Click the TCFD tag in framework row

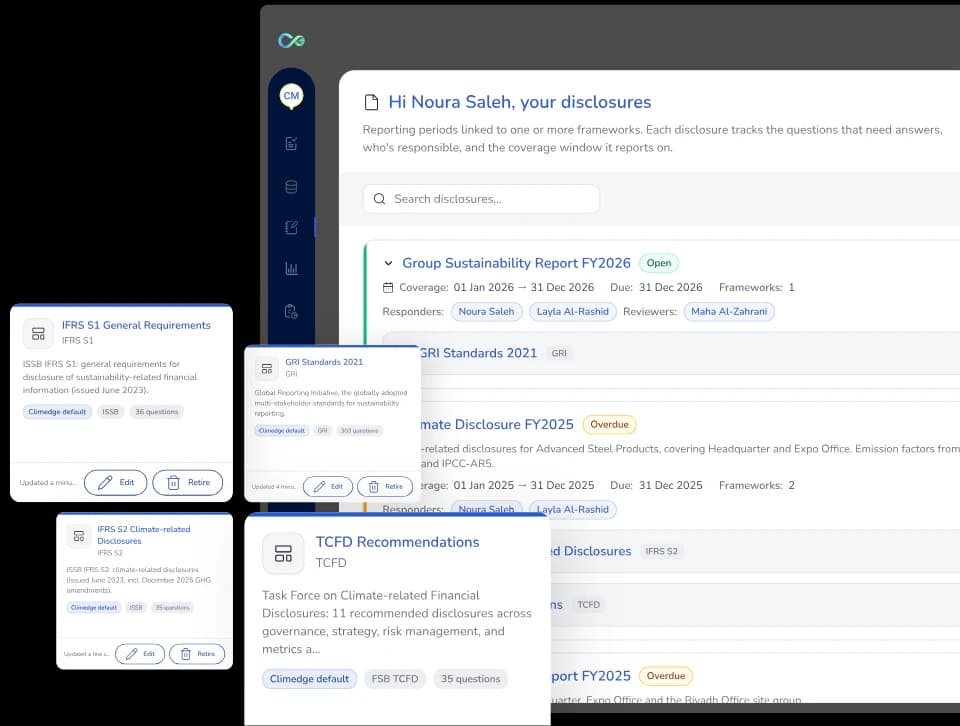588,605
